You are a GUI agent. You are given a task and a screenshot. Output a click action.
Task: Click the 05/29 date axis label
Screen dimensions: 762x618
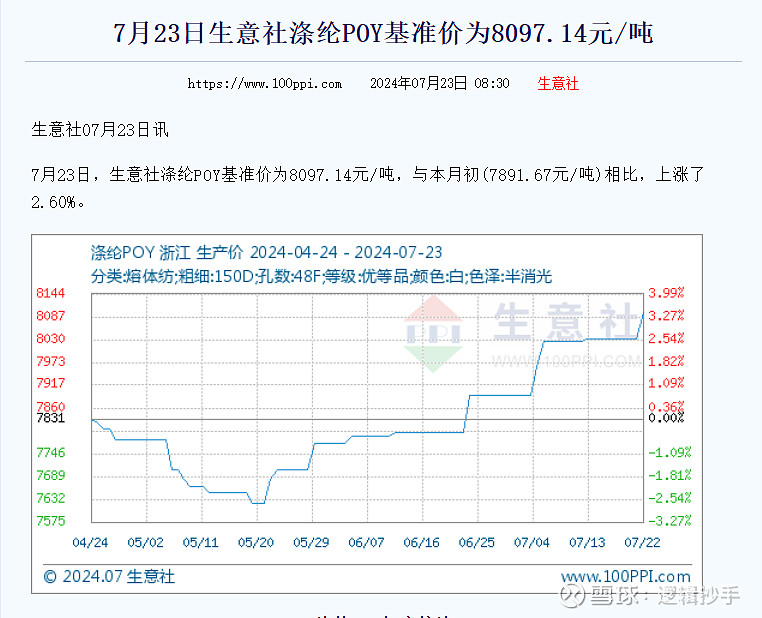(311, 542)
